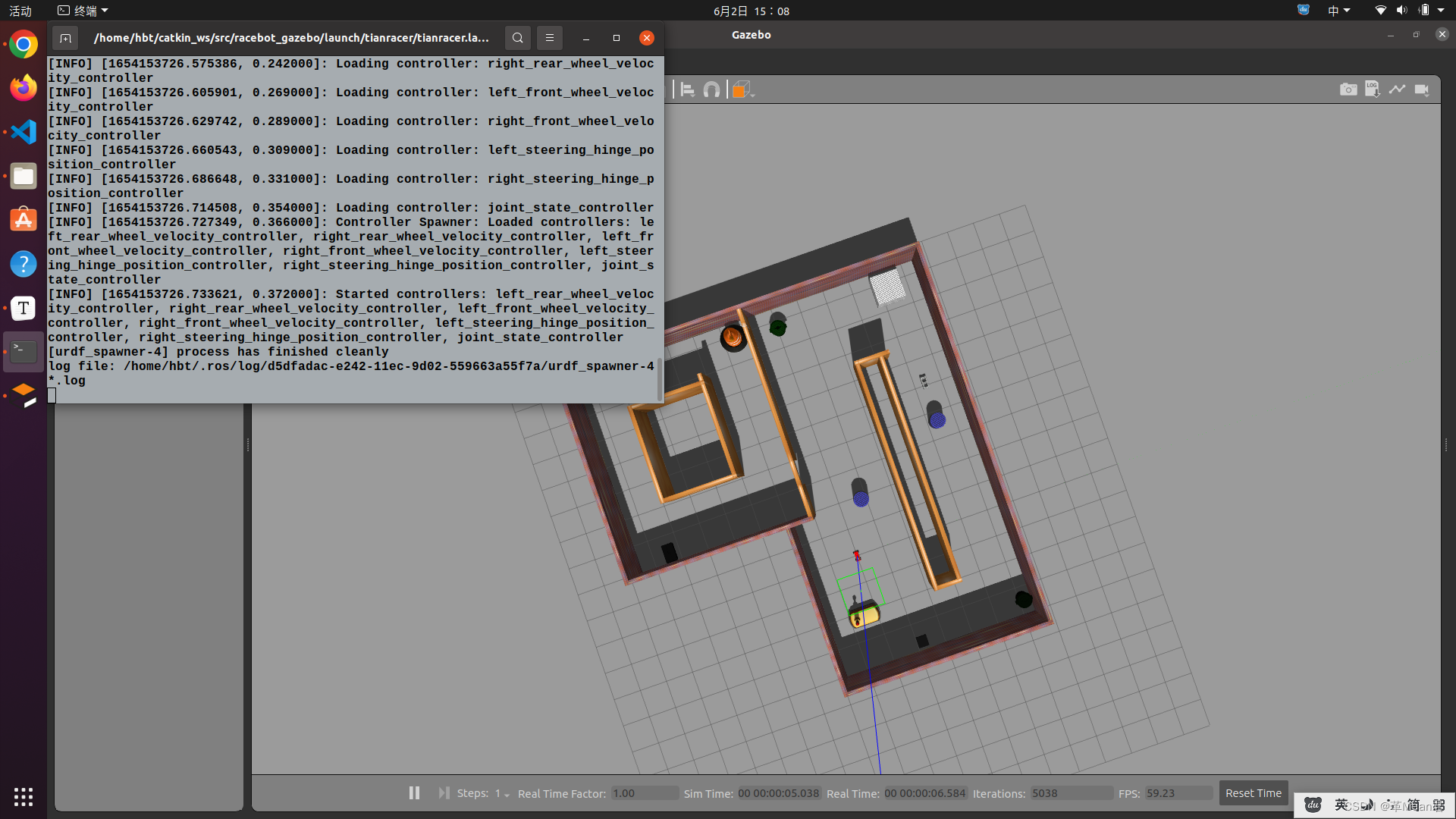The image size is (1456, 819).
Task: Click Gazebo's screenshot camera icon
Action: [x=1348, y=89]
